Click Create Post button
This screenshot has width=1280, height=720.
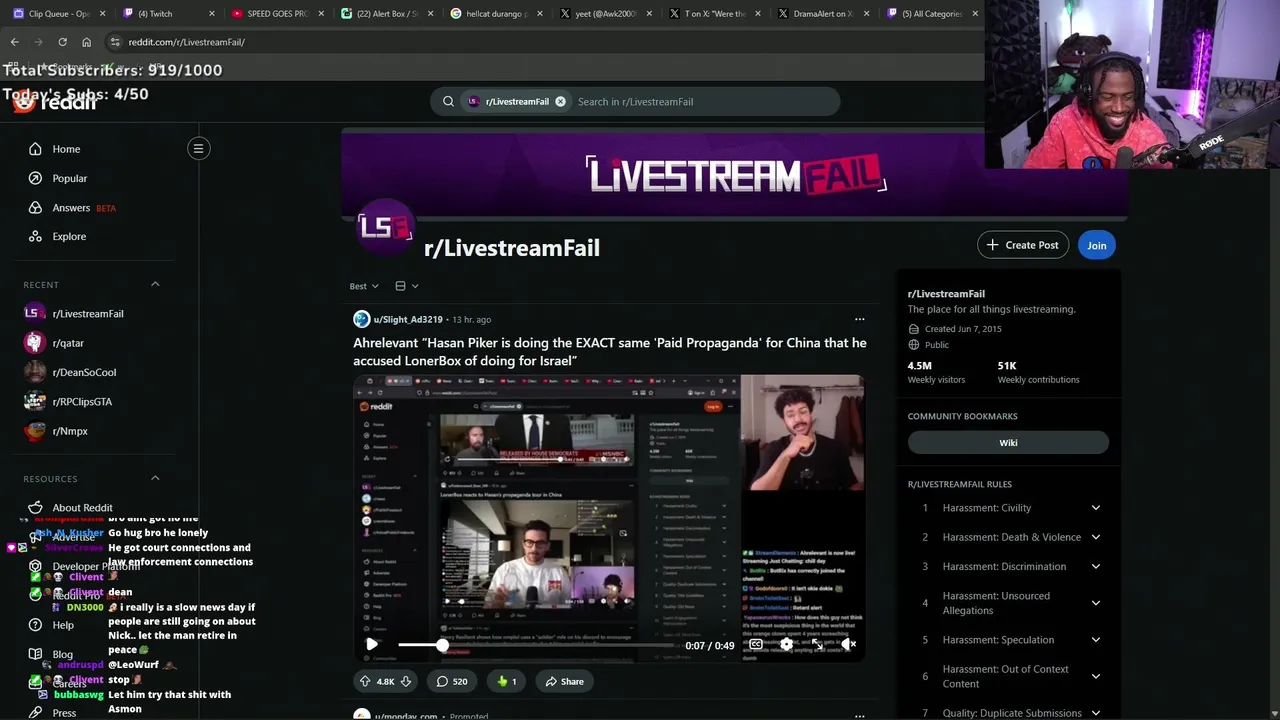tap(1023, 245)
